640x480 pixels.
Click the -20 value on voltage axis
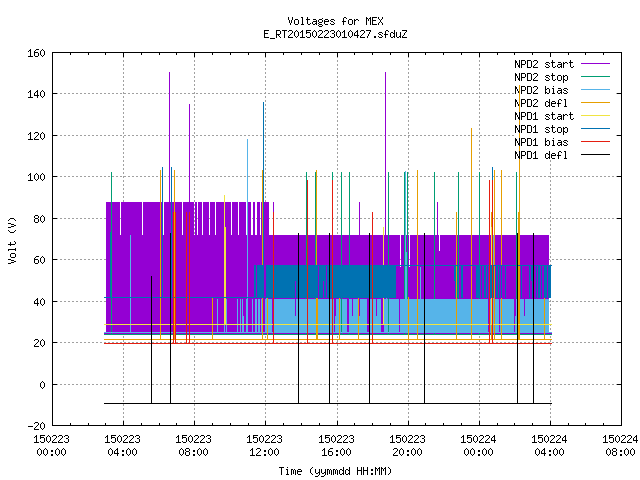point(36,426)
